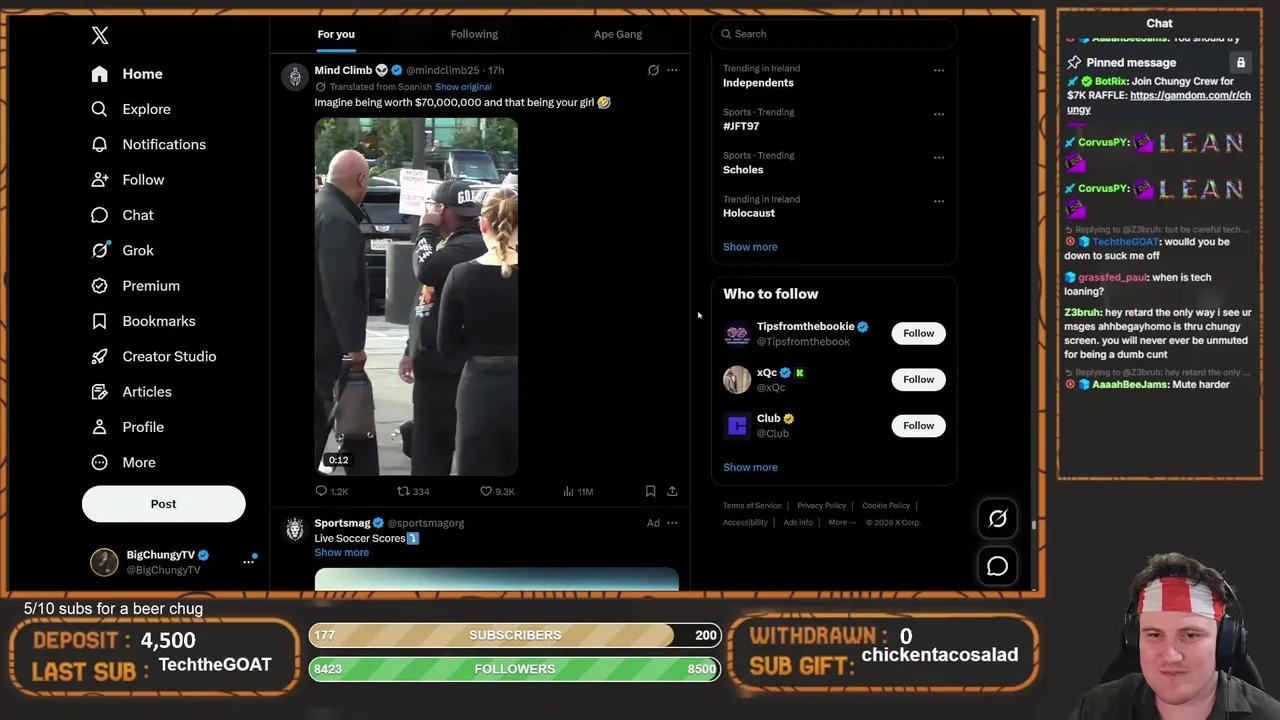Click the Post button
This screenshot has height=720, width=1280.
point(163,504)
